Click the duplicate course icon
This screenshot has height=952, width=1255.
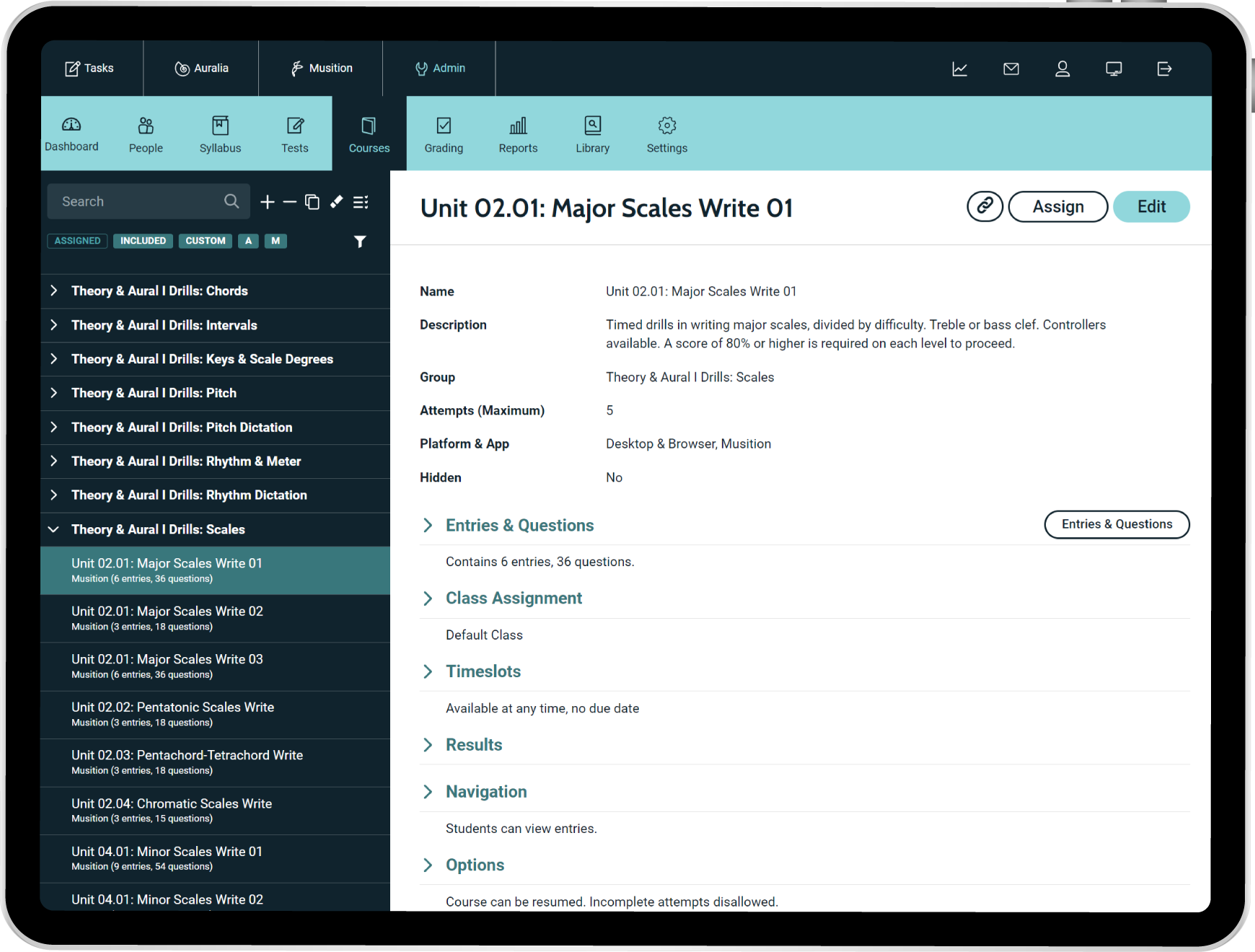click(312, 202)
